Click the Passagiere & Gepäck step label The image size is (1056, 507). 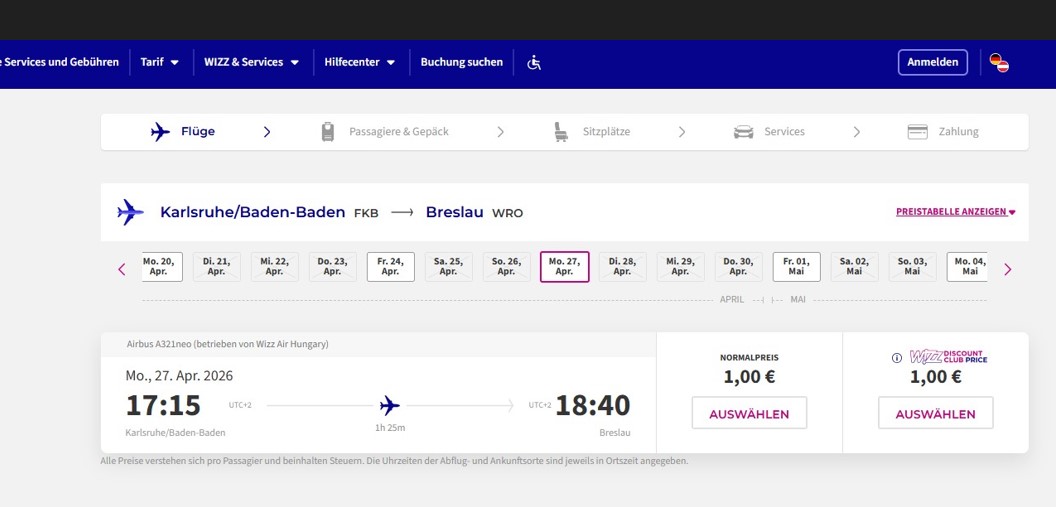[x=399, y=132]
